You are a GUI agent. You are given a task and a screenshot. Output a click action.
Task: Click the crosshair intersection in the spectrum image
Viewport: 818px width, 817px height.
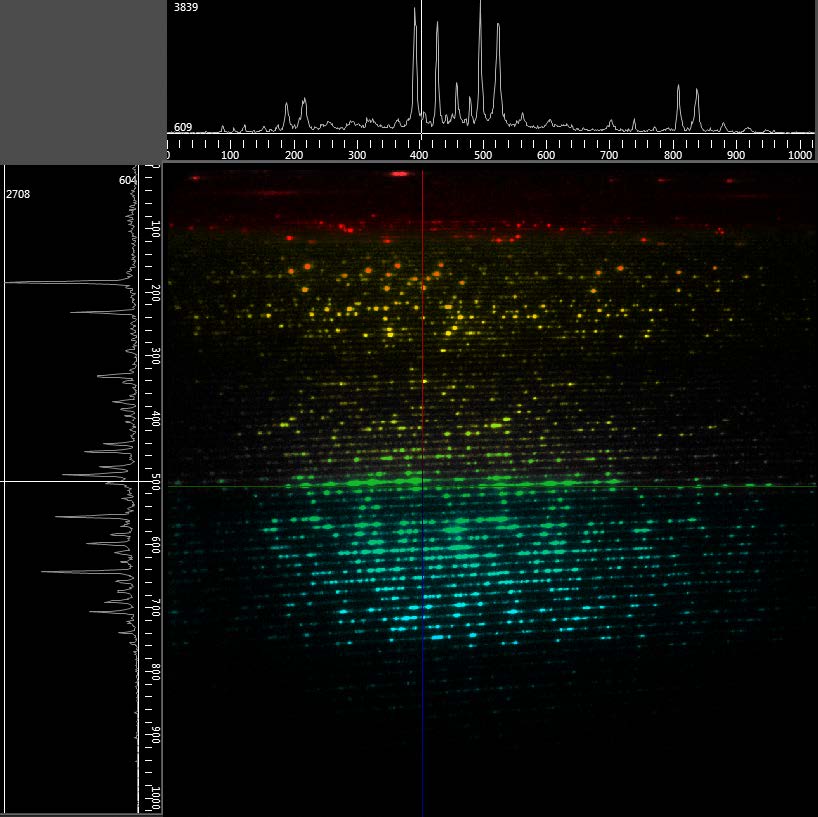(x=423, y=486)
